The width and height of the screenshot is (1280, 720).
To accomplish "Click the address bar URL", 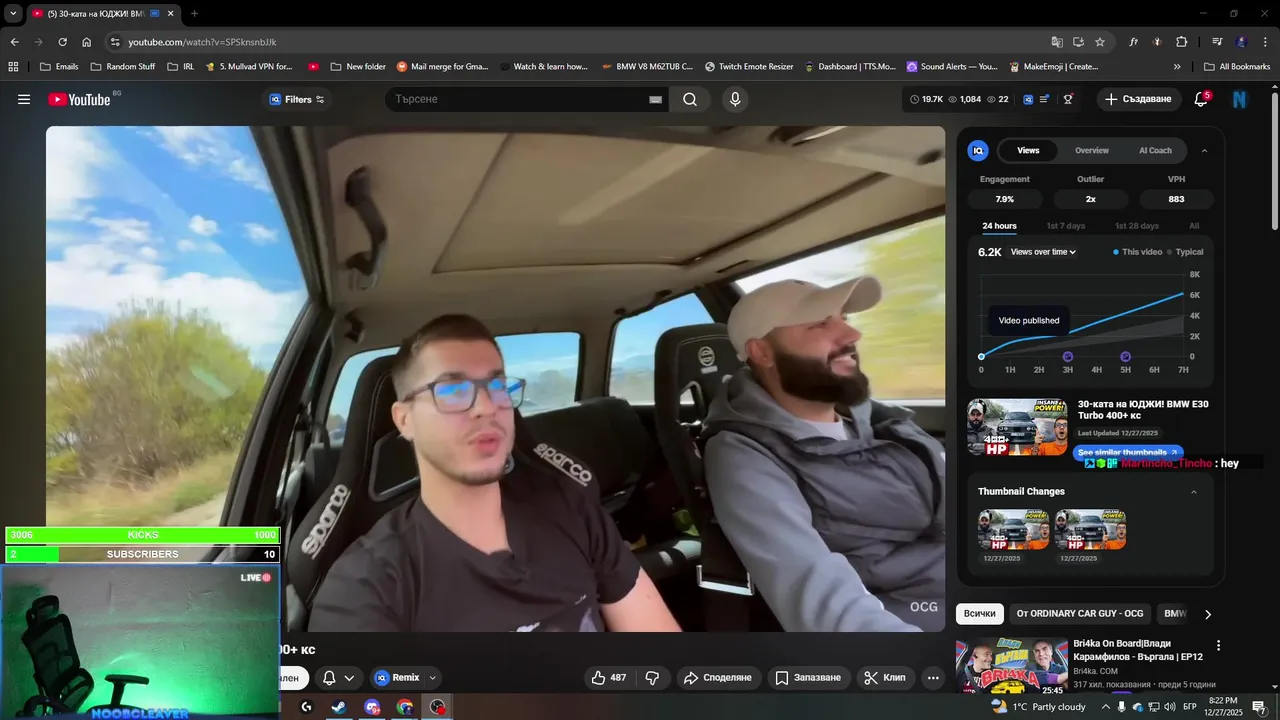I will 202,42.
